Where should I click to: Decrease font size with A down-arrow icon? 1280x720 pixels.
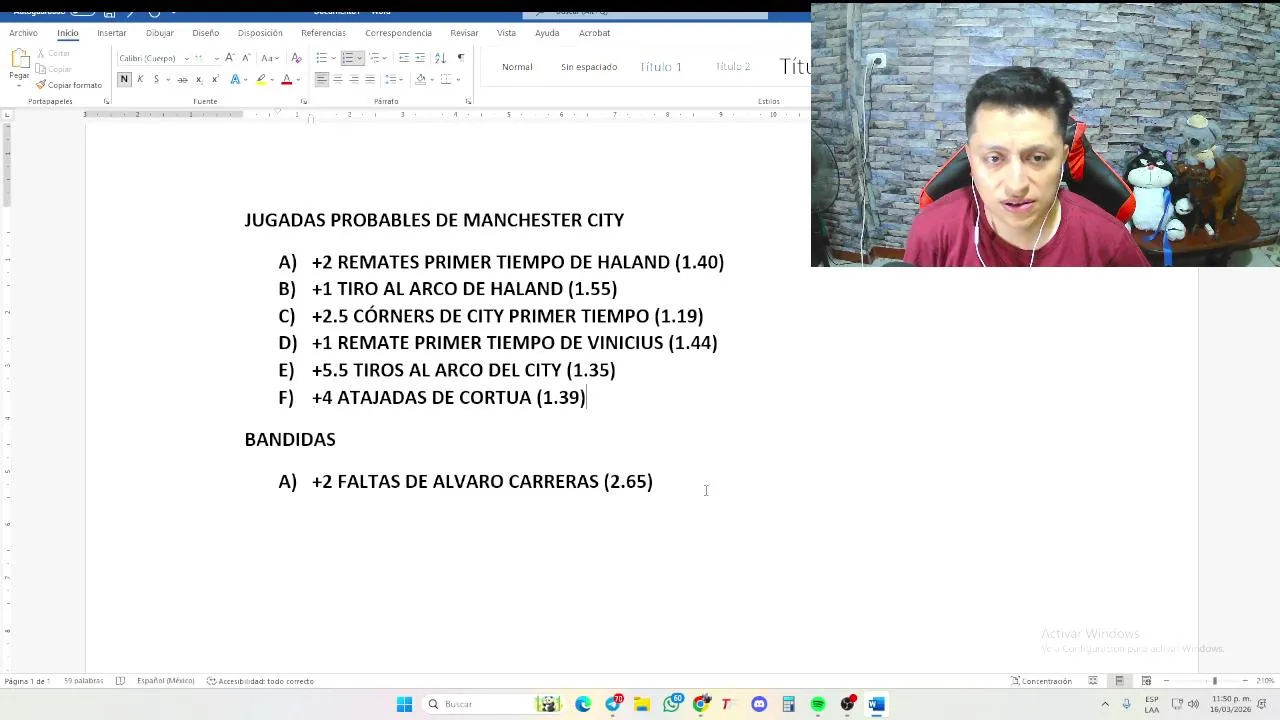click(x=246, y=58)
